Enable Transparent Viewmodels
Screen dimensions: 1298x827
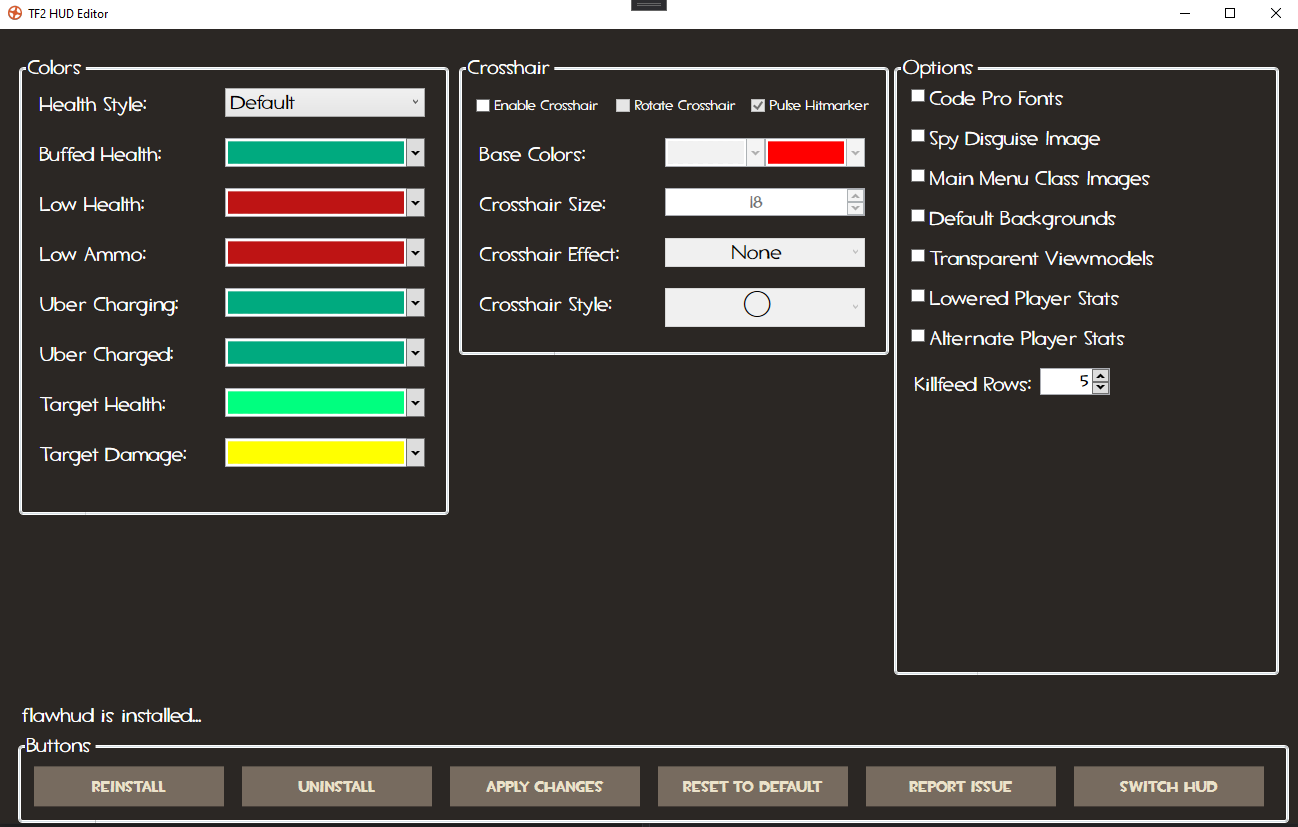click(917, 255)
